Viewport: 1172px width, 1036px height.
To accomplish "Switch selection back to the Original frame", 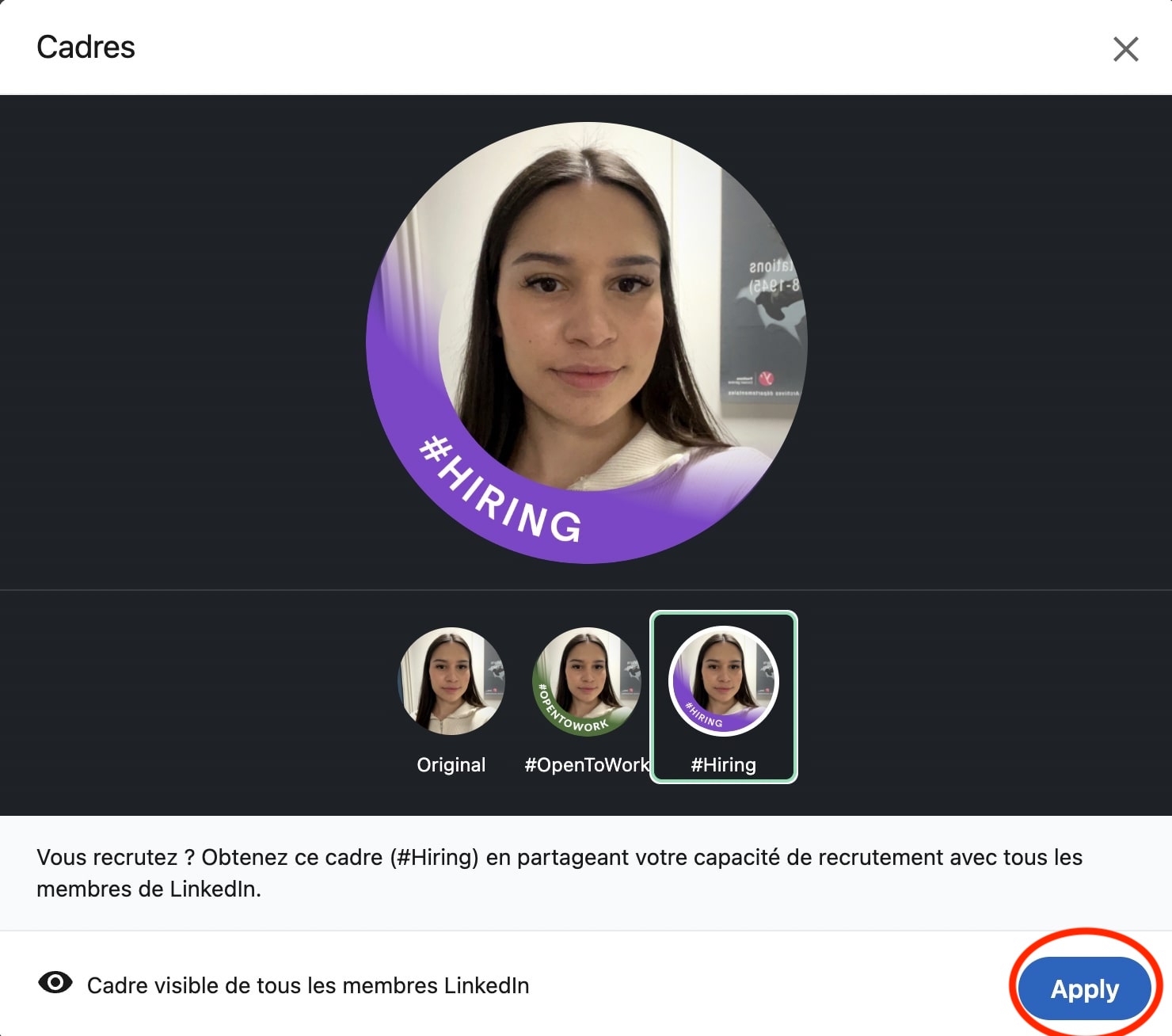I will tap(451, 680).
